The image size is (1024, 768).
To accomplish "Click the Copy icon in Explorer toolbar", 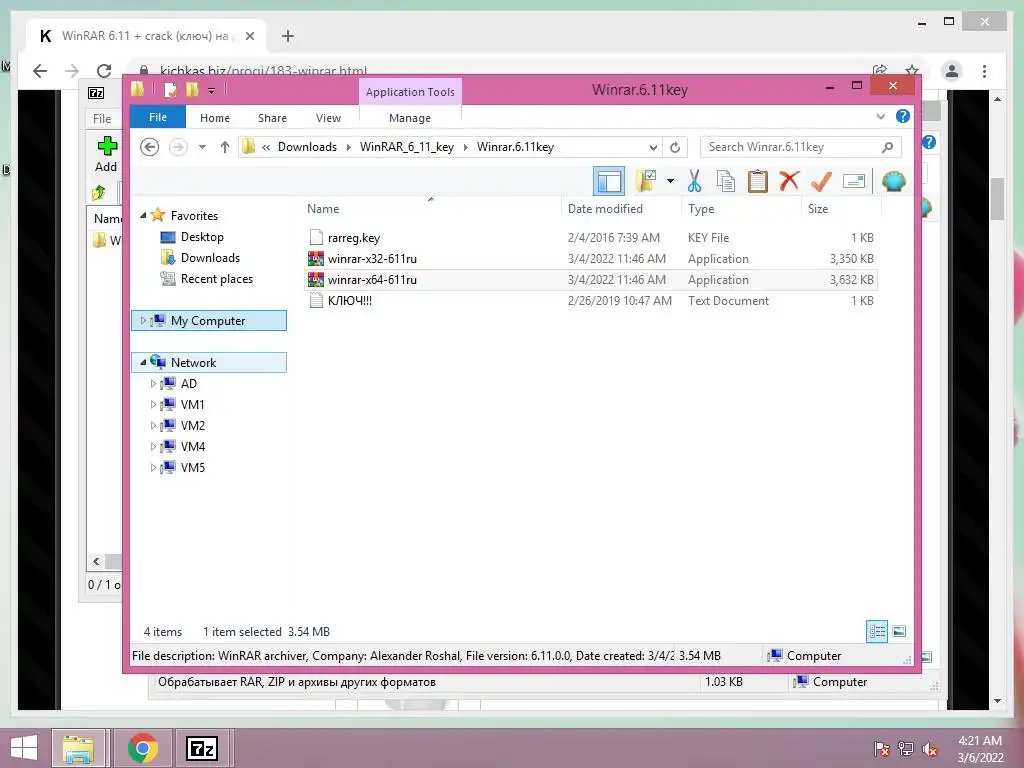I will pyautogui.click(x=725, y=181).
